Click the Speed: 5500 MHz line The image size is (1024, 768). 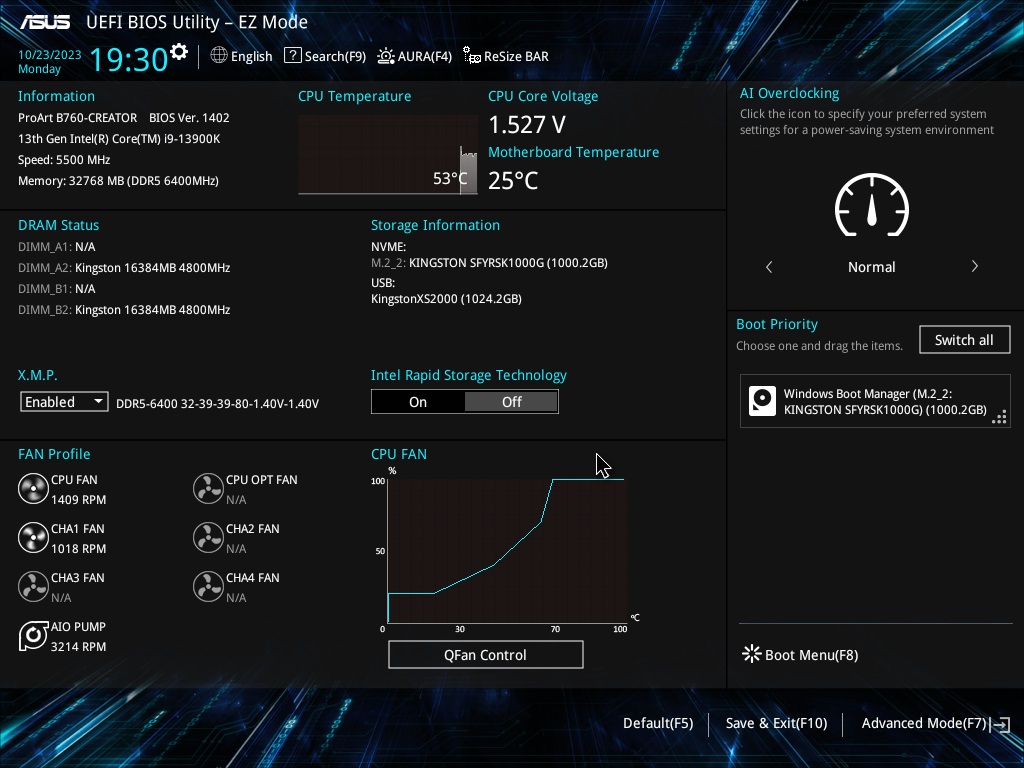(x=64, y=159)
